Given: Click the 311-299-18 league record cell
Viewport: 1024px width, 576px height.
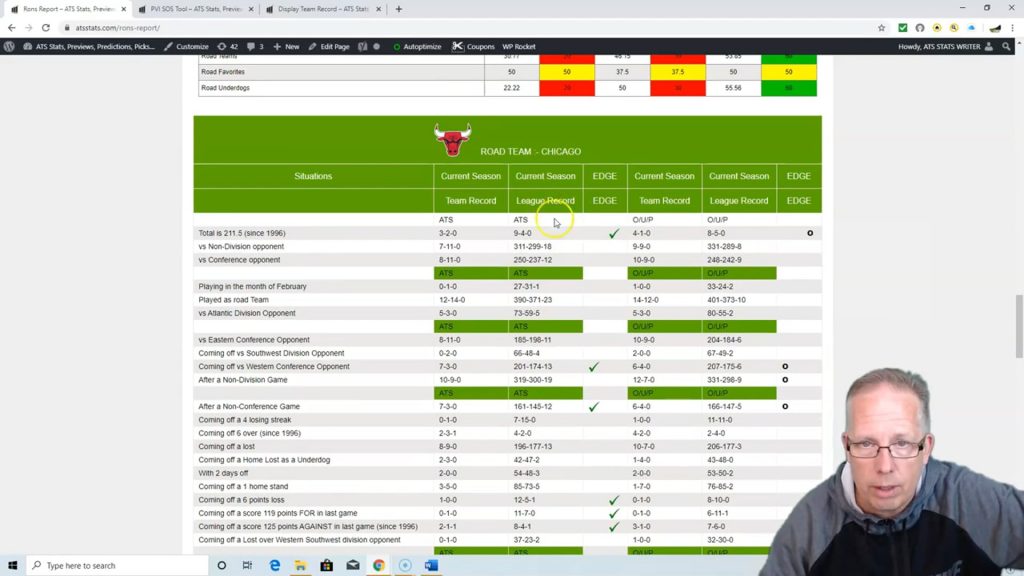Looking at the screenshot, I should point(532,246).
